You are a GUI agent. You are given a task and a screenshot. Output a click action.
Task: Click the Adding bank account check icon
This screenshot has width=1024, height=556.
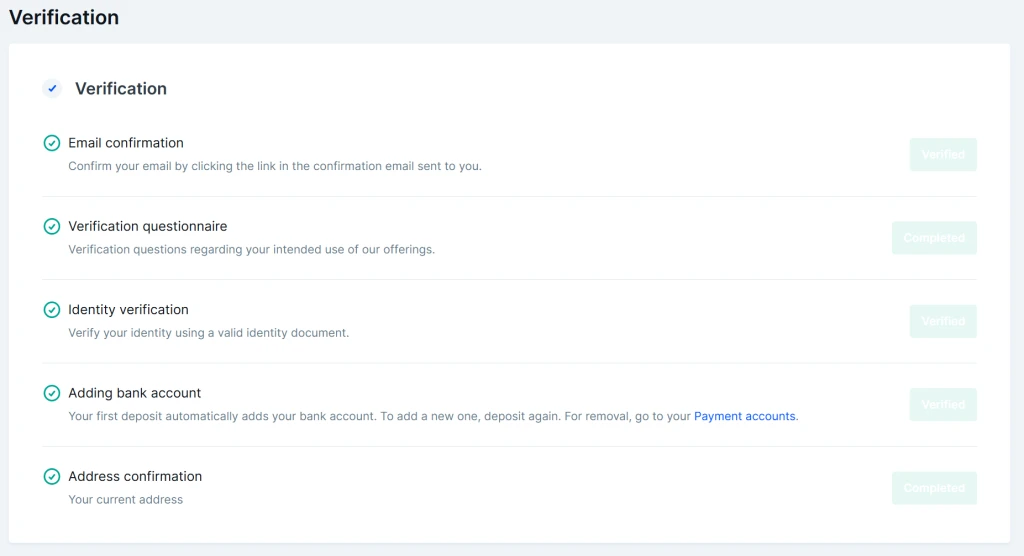point(52,393)
